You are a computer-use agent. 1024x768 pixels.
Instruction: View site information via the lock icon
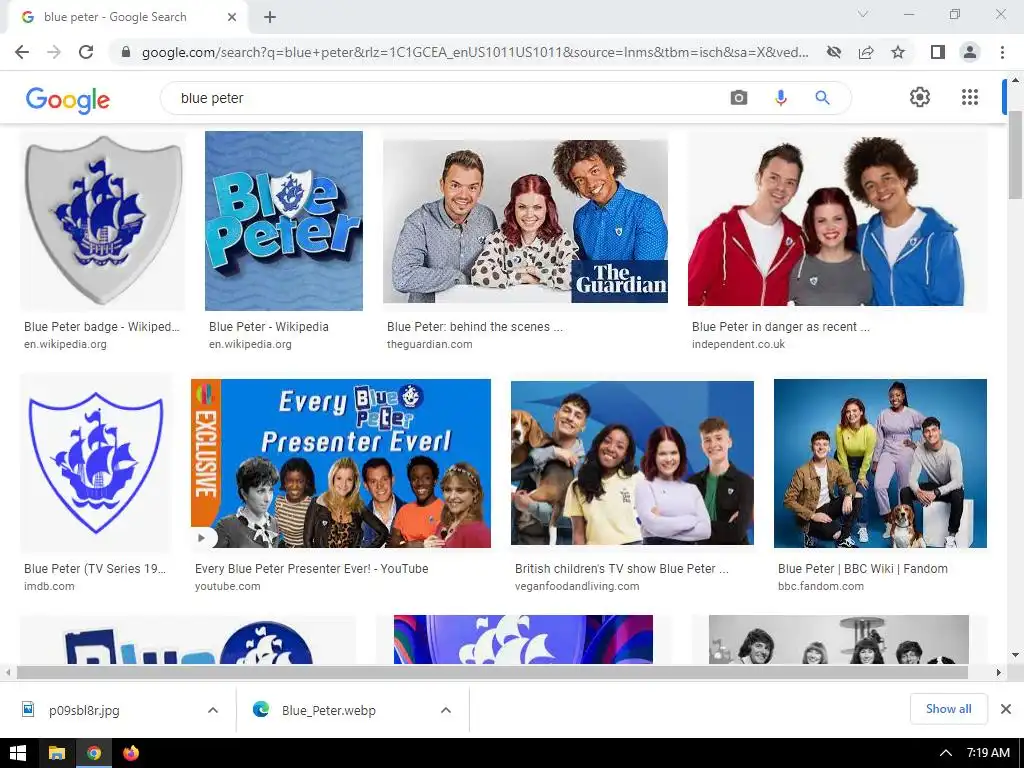[126, 52]
